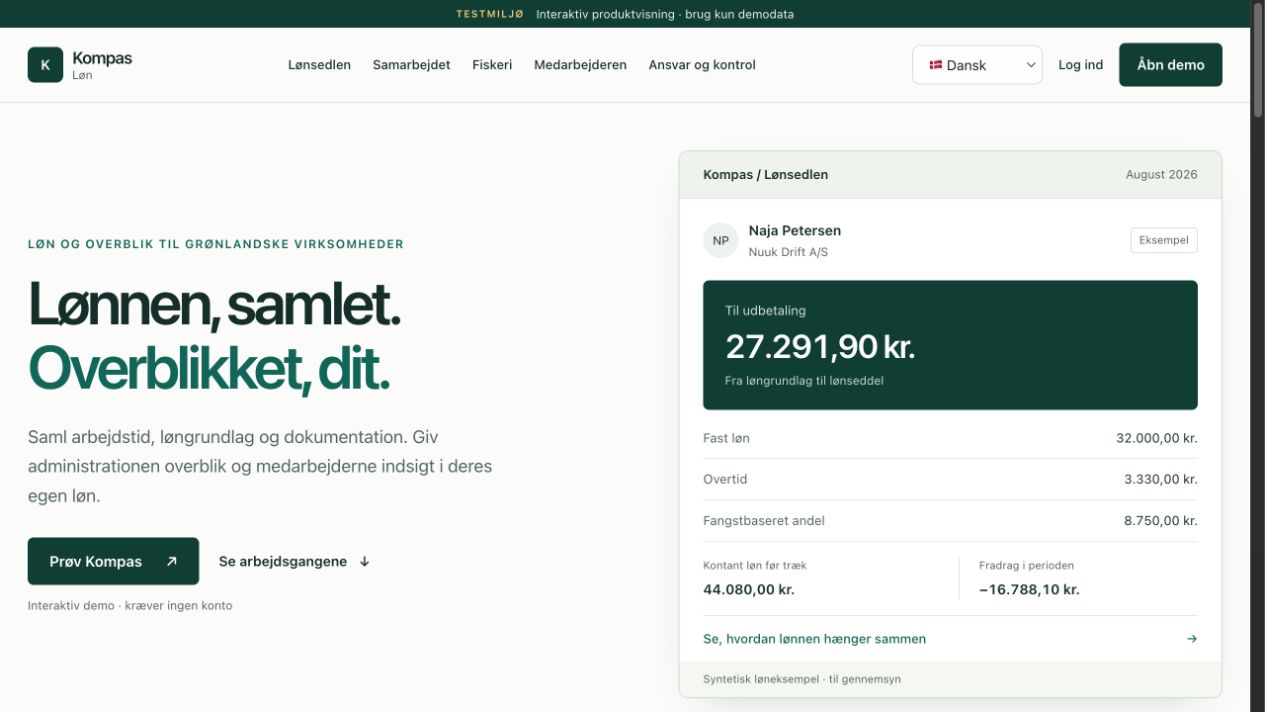The image size is (1265, 712).
Task: Select the Fiskeri navigation item
Action: click(x=492, y=65)
